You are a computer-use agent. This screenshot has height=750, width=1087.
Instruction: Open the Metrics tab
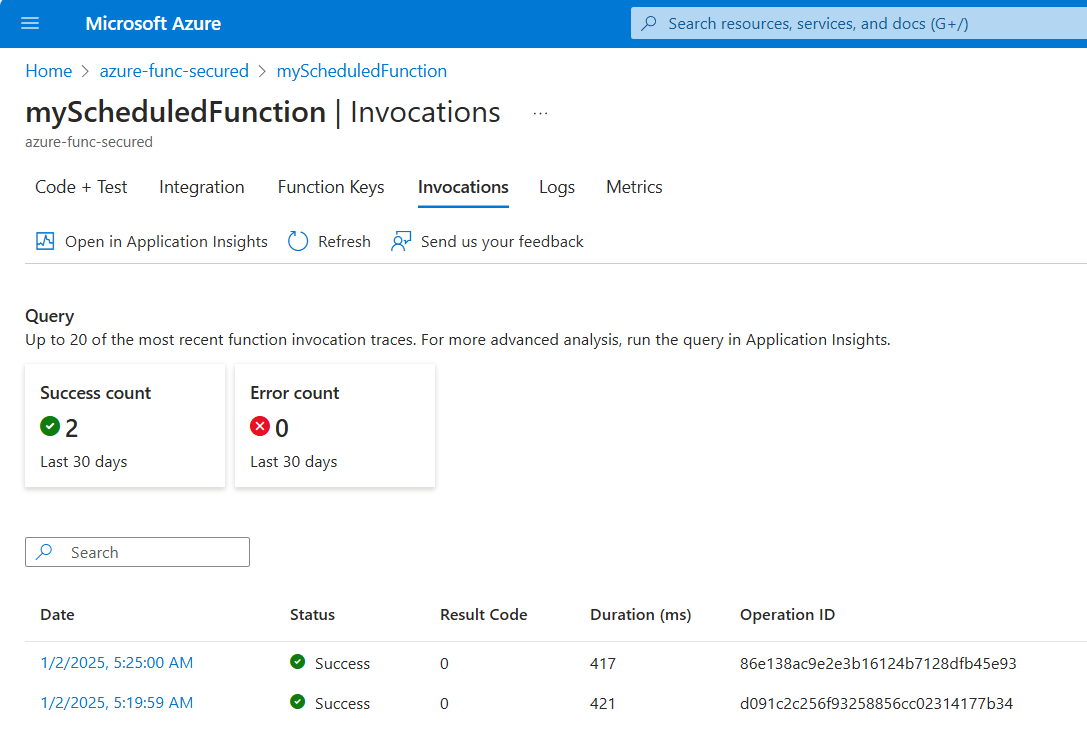(634, 187)
